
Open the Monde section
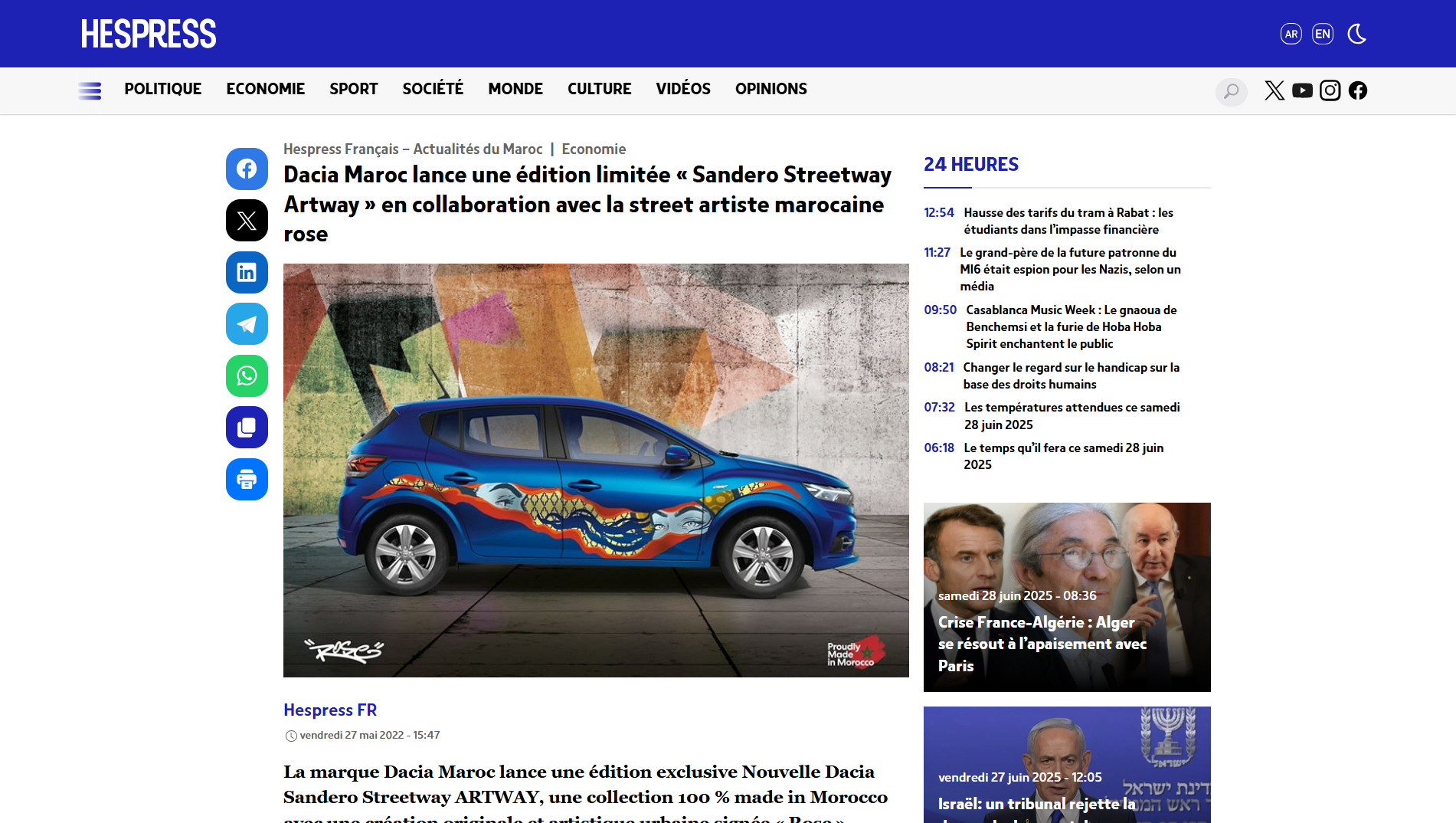click(515, 89)
